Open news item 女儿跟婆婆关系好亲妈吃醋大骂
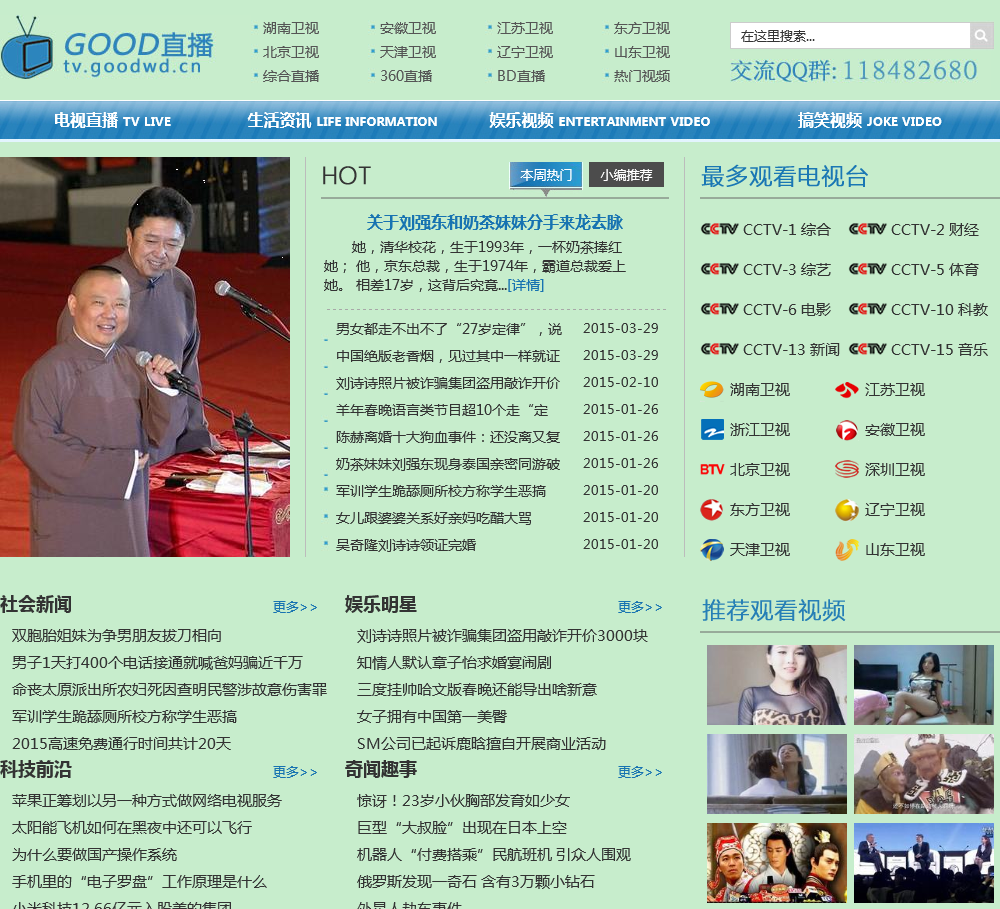This screenshot has width=1000, height=909. pos(434,518)
